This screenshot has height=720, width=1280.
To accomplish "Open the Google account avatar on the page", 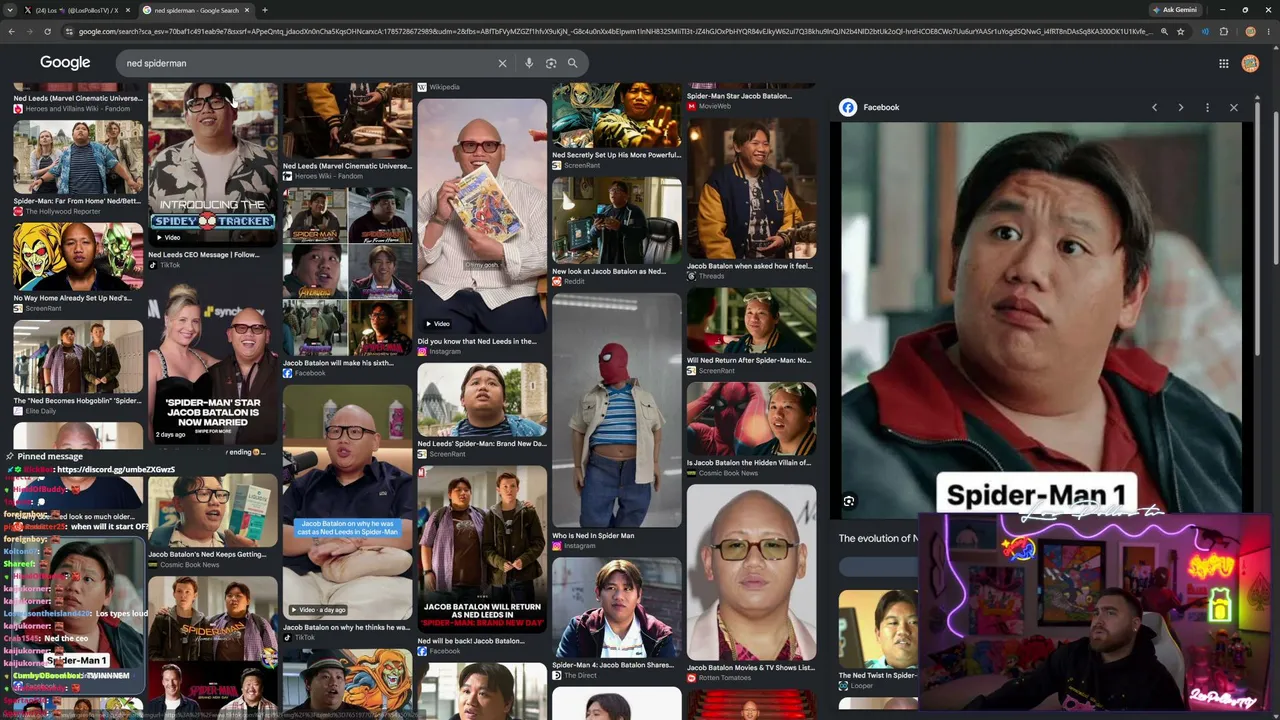I will tap(1250, 63).
